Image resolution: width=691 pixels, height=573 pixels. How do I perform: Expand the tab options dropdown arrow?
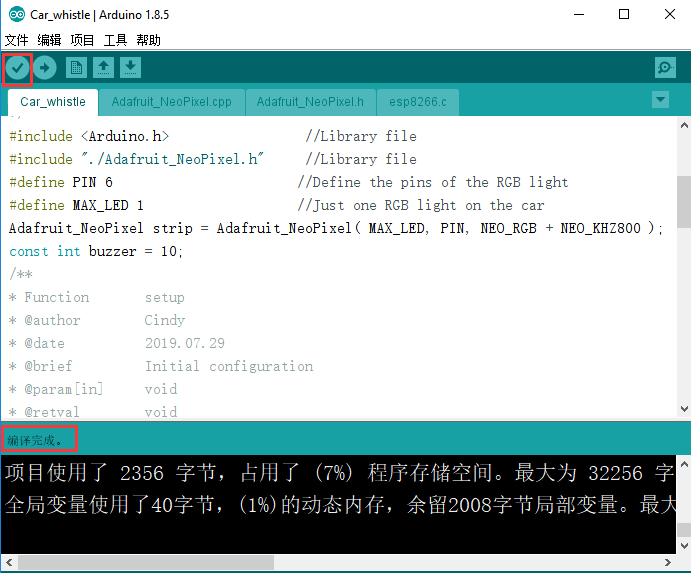point(660,100)
